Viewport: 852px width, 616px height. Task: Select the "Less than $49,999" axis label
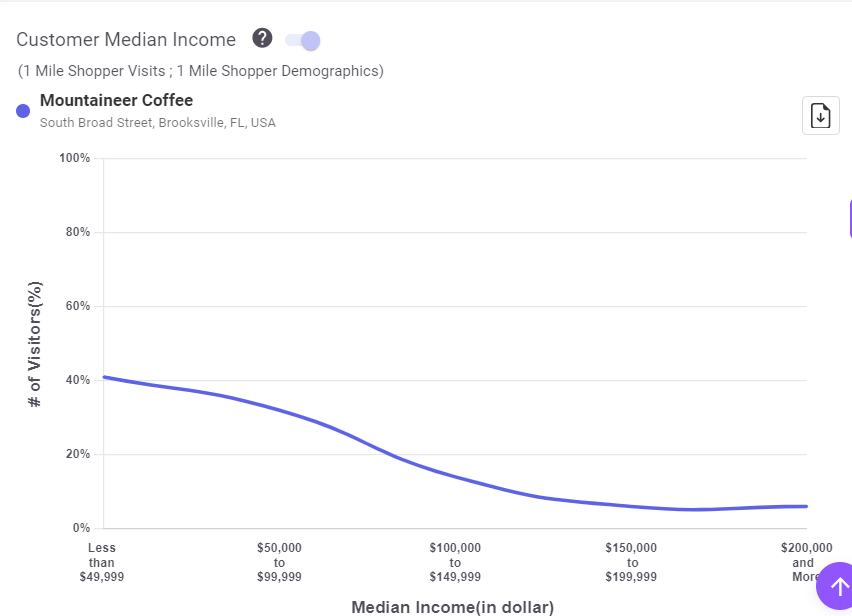tap(102, 562)
